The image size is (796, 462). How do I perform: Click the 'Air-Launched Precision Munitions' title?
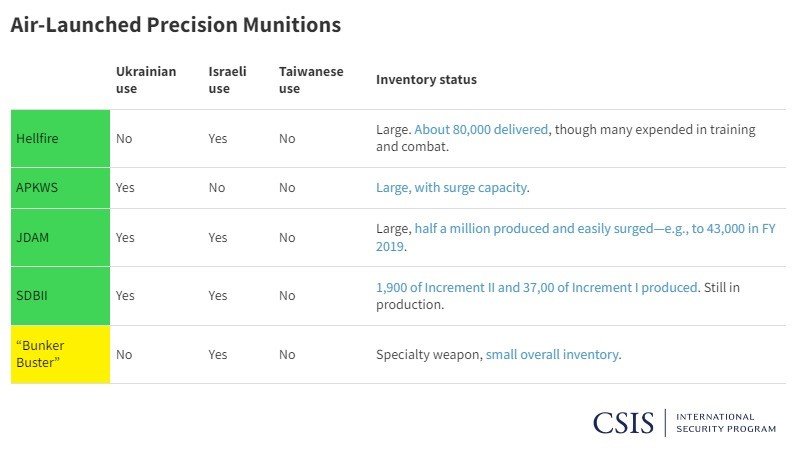point(175,25)
